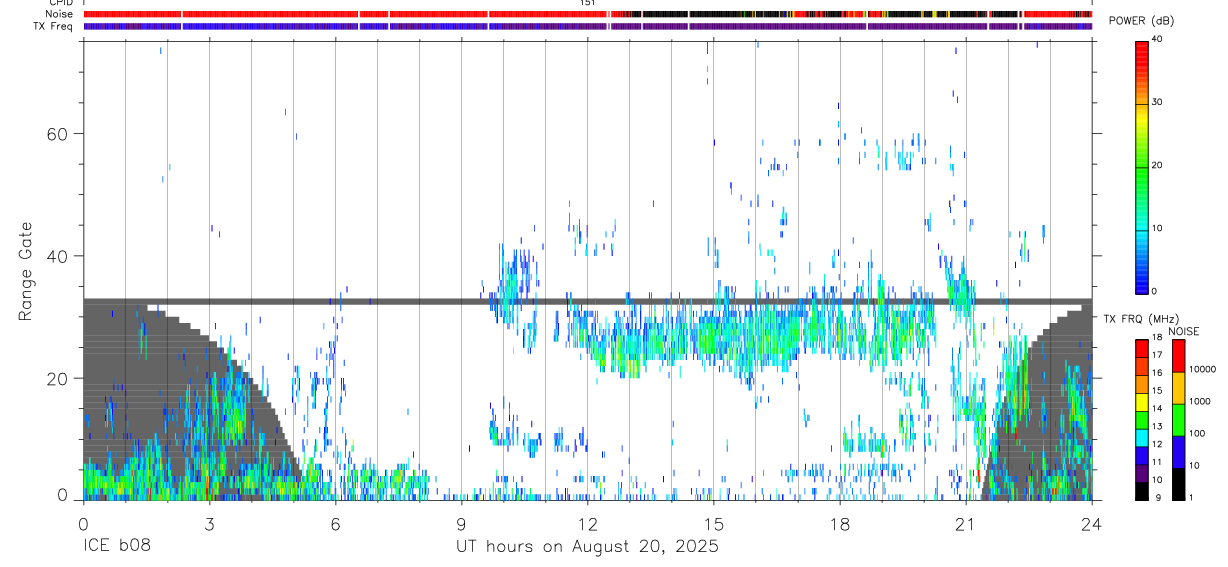The image size is (1228, 567).
Task: Click the 10000 label beside NOISE colorbar
Action: point(1201,370)
